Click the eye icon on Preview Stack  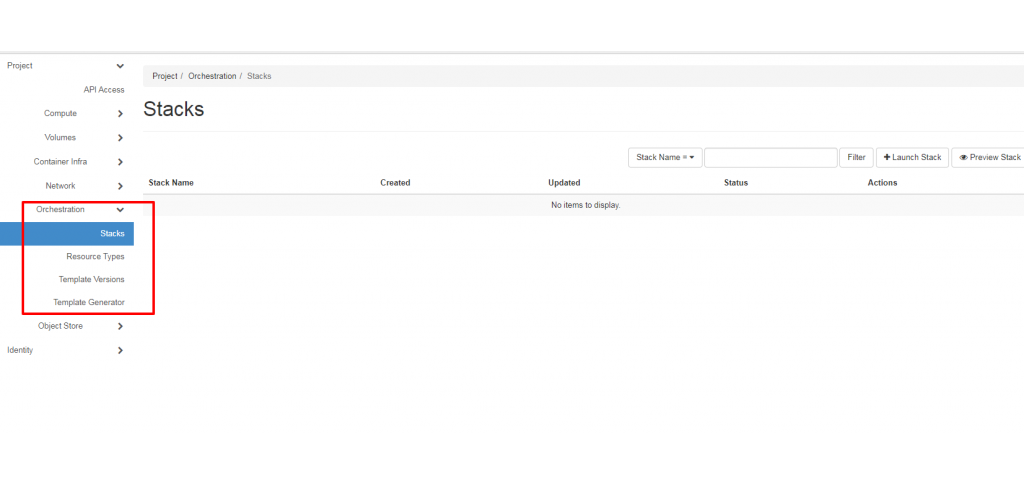pos(963,158)
